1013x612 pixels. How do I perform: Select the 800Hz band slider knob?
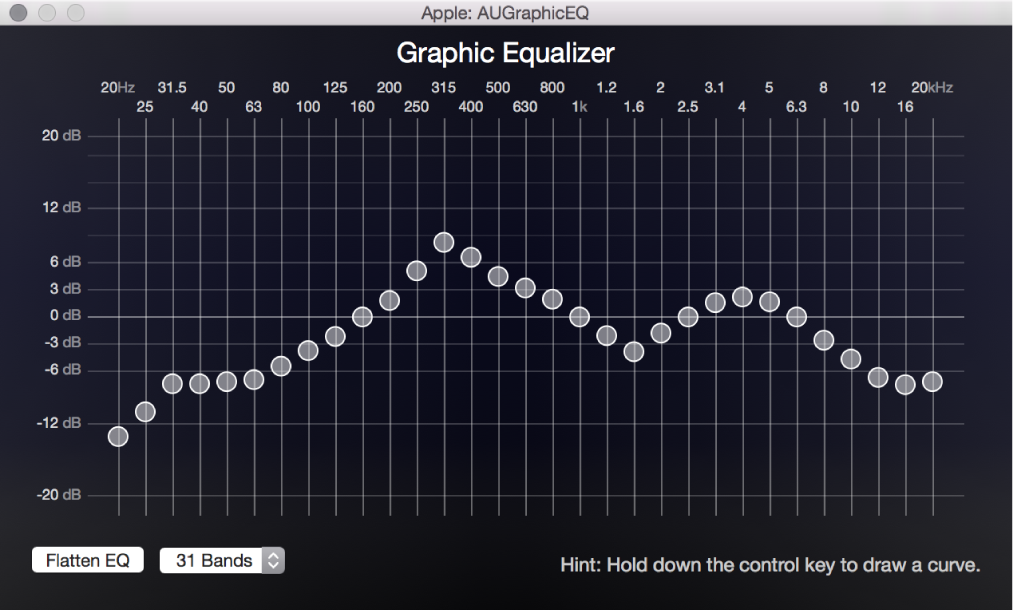(551, 297)
